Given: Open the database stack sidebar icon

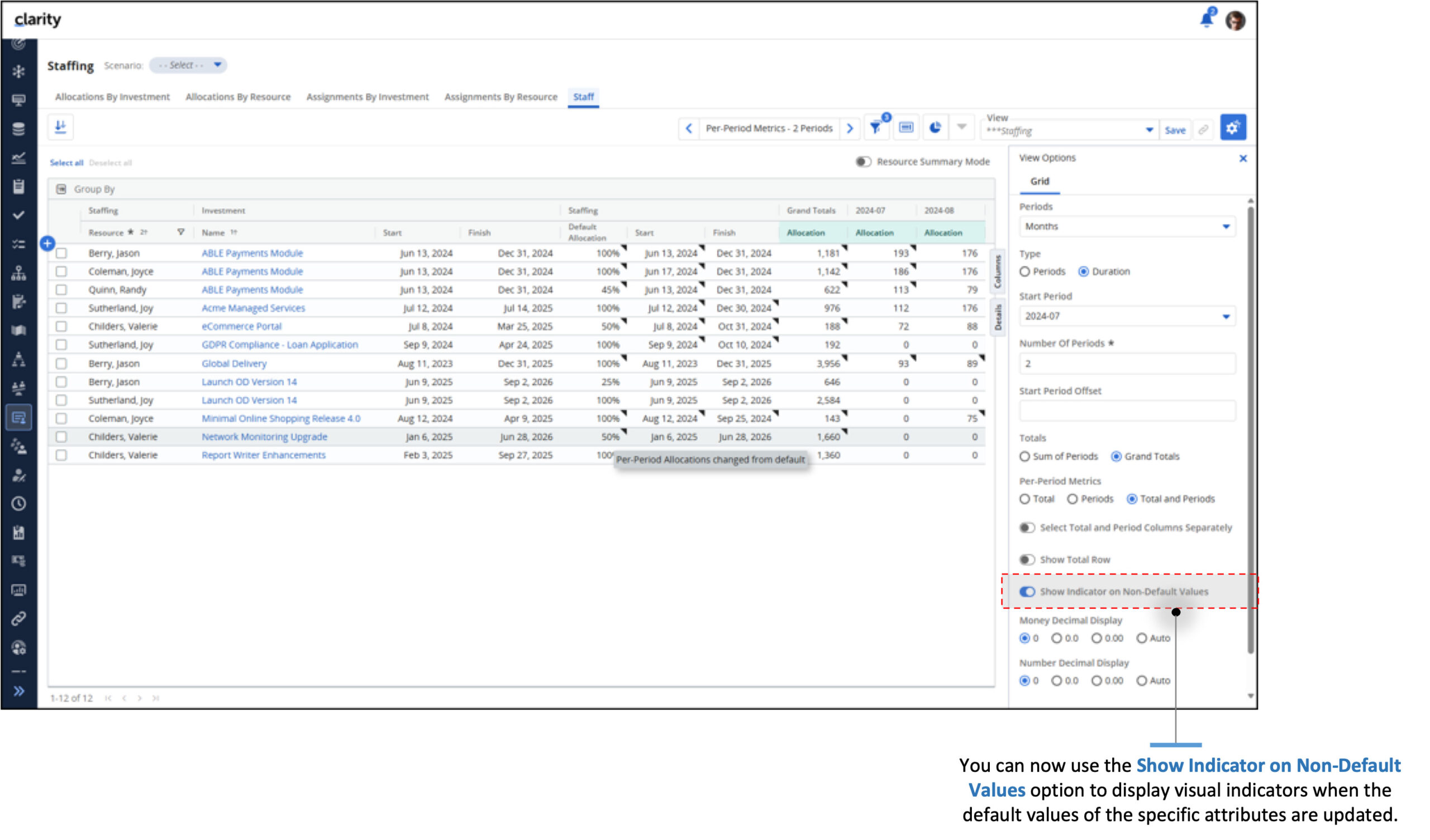Looking at the screenshot, I should tap(19, 130).
